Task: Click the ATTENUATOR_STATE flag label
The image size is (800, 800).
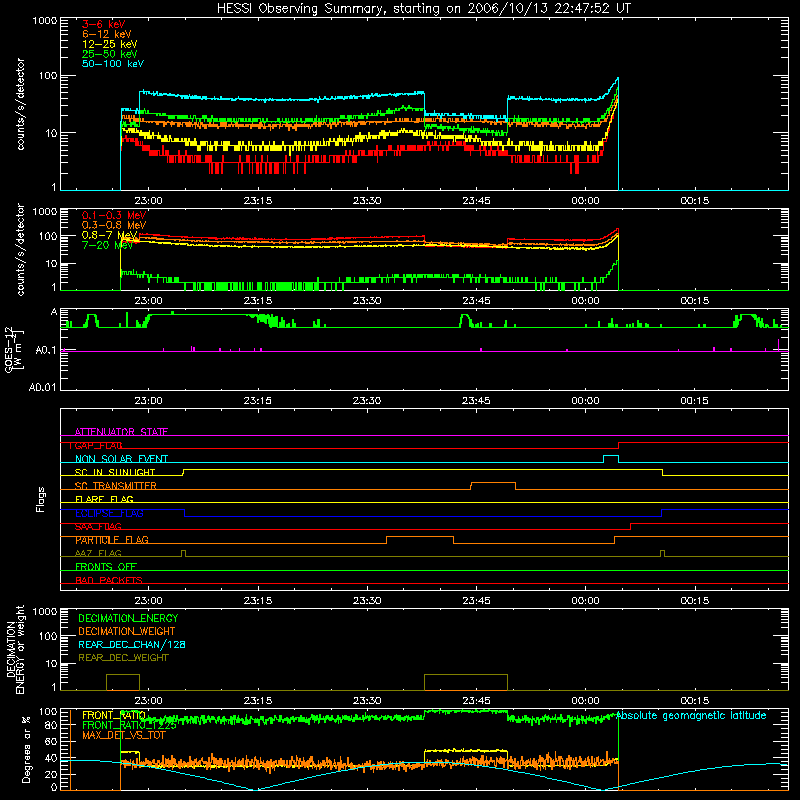Action: click(x=121, y=432)
